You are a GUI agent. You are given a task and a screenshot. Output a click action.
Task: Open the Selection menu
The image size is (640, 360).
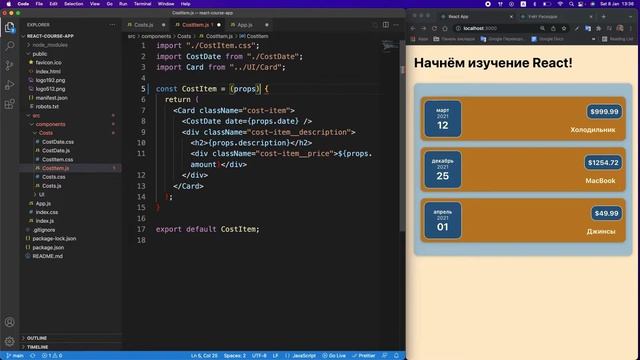73,4
